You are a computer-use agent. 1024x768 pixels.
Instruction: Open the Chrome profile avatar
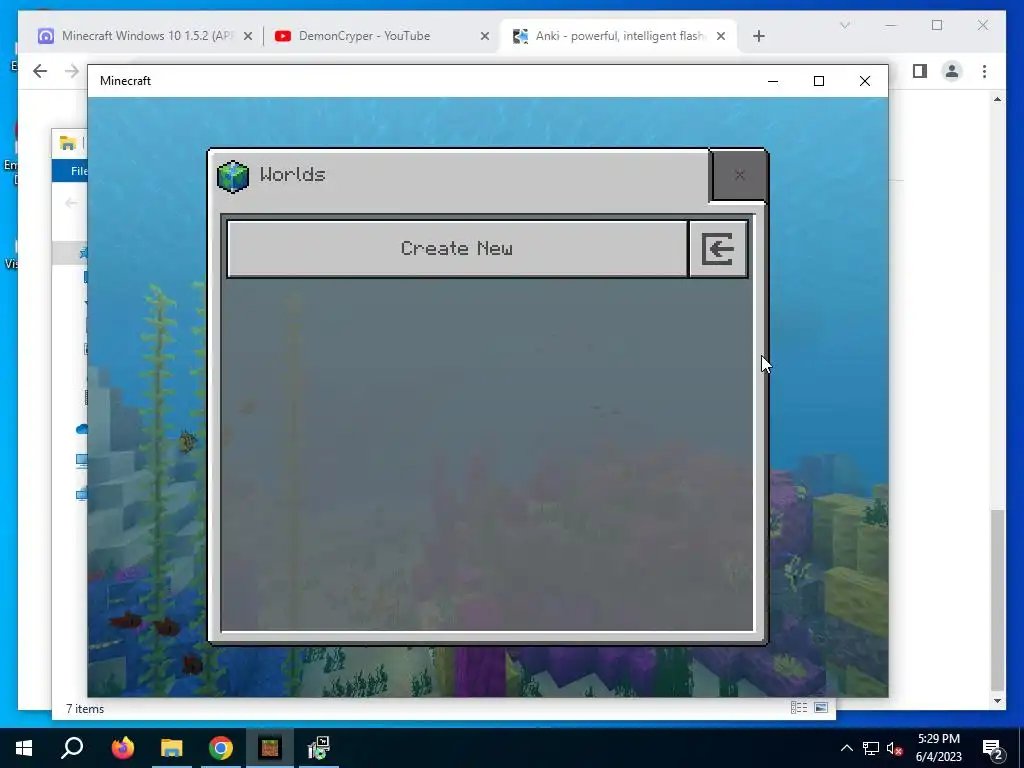(952, 71)
